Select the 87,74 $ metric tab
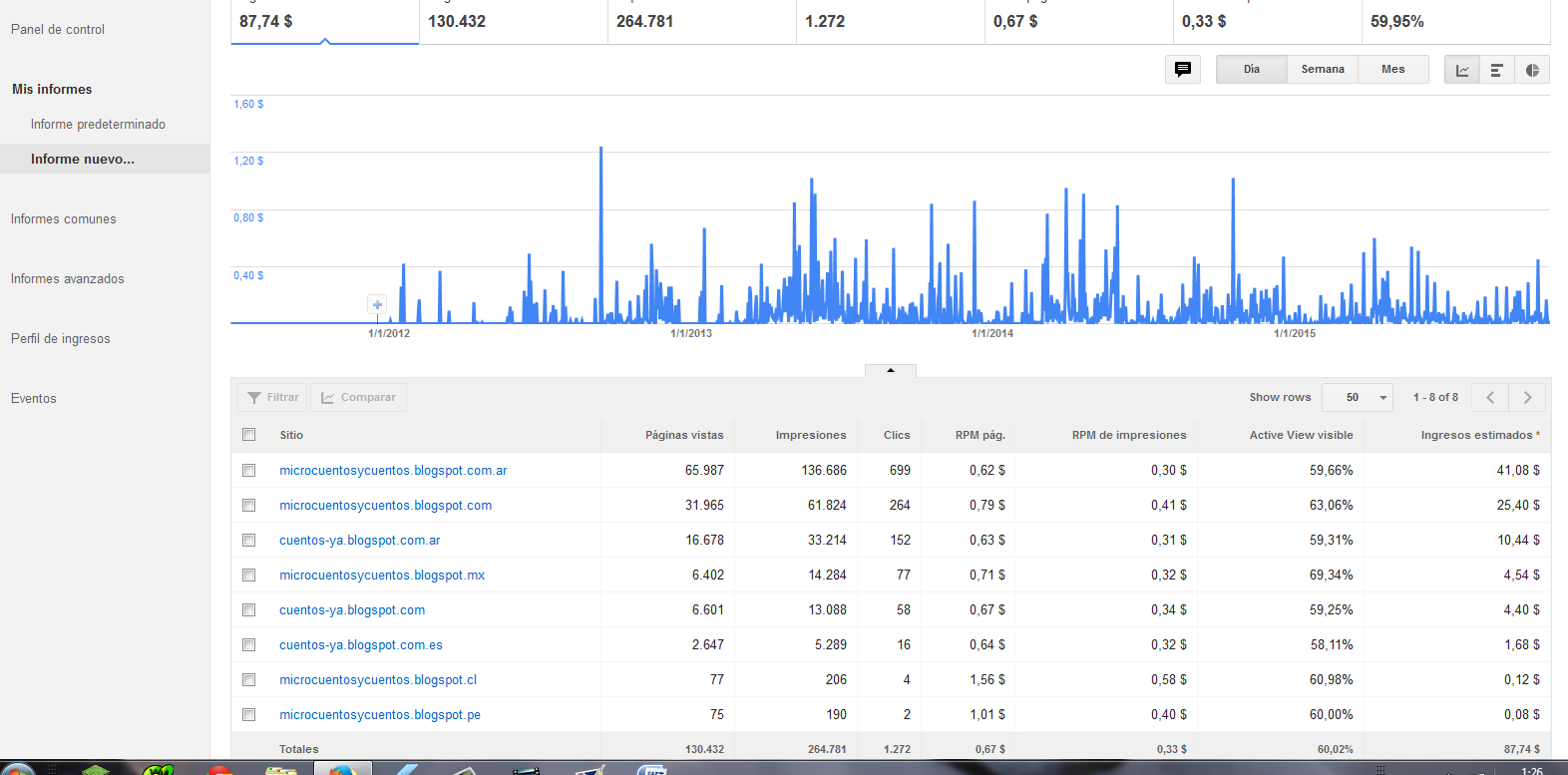The width and height of the screenshot is (1568, 775). tap(324, 21)
